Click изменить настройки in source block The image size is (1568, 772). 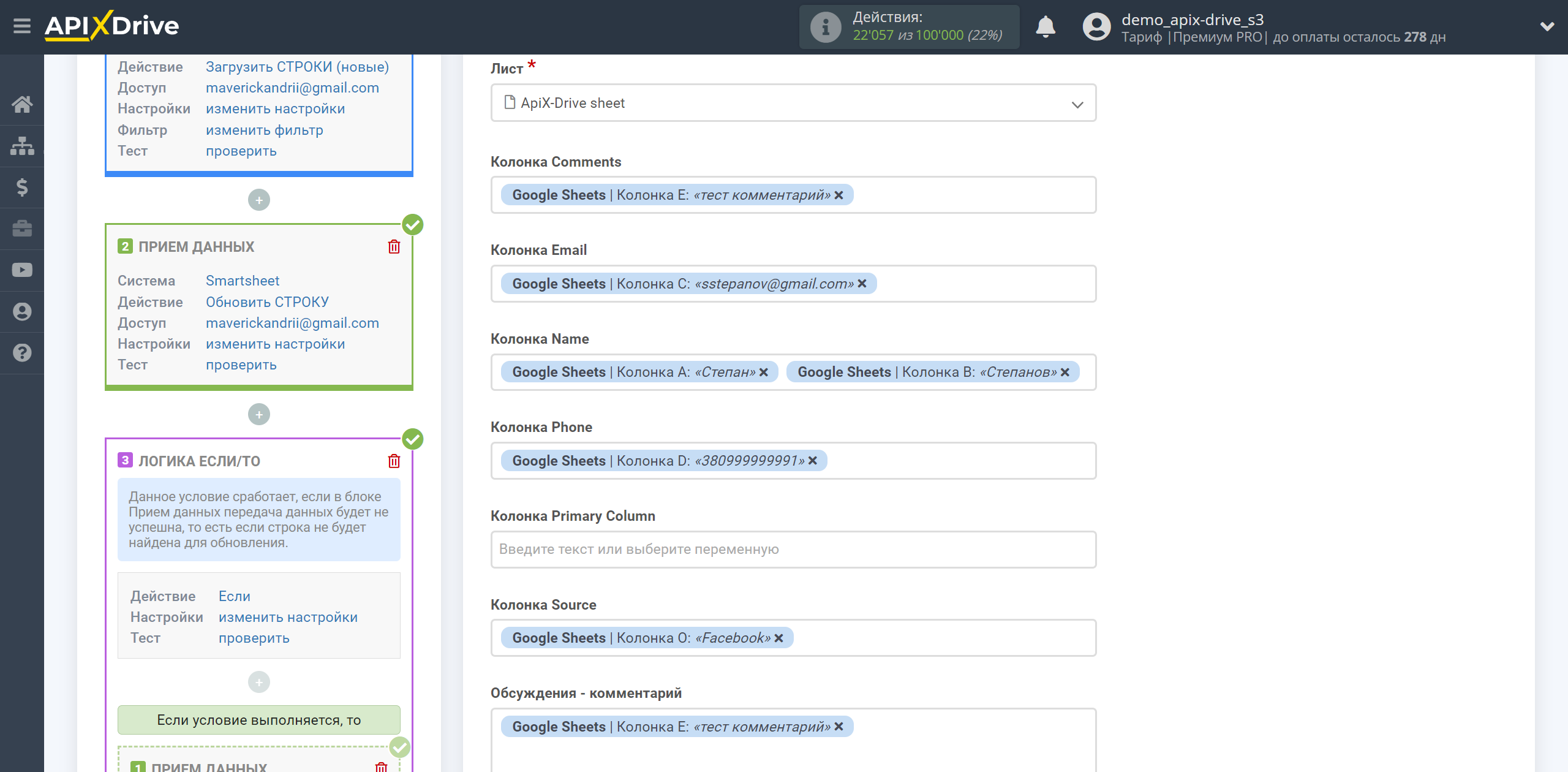tap(275, 108)
